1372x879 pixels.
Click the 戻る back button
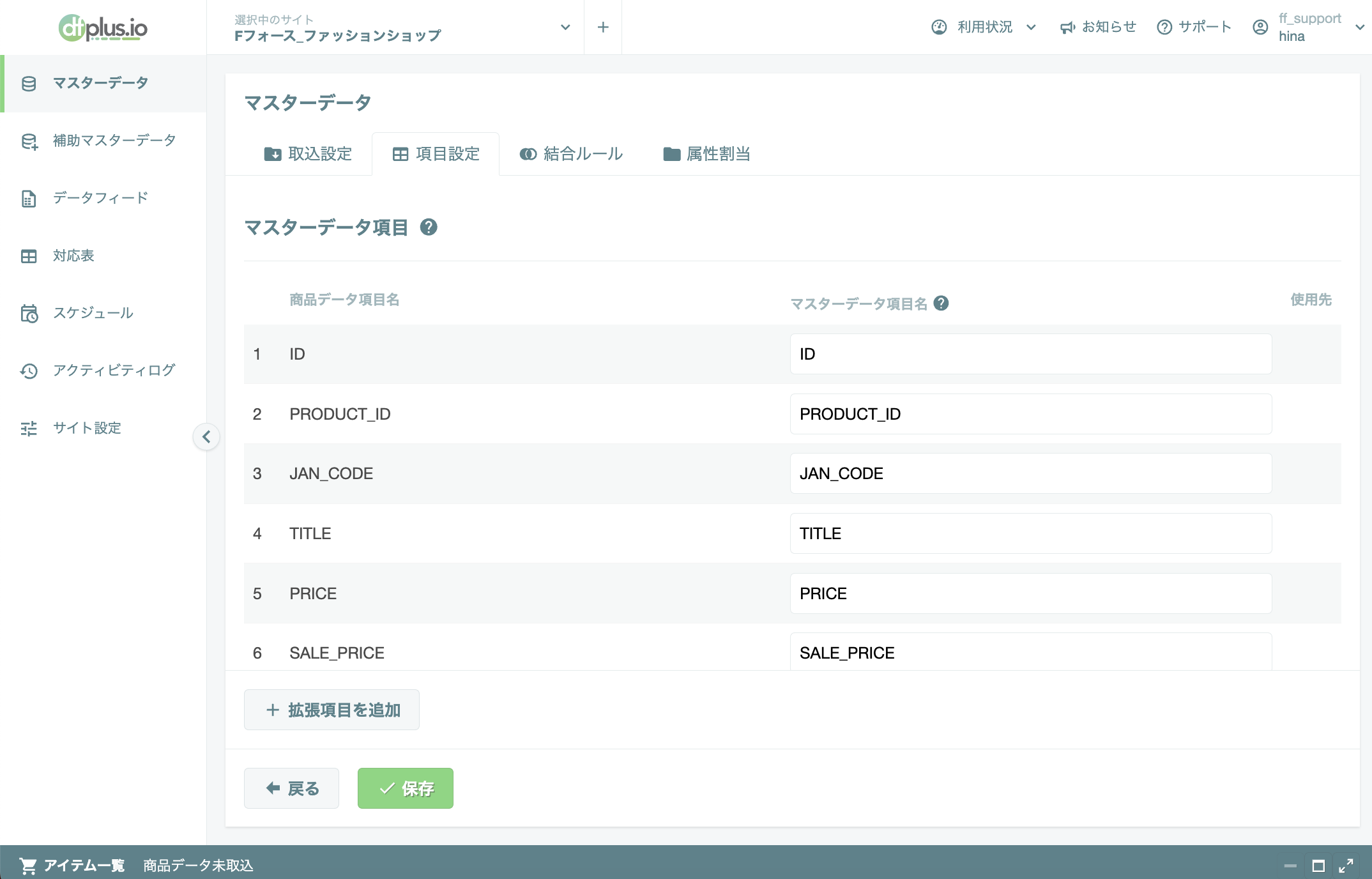tap(291, 788)
